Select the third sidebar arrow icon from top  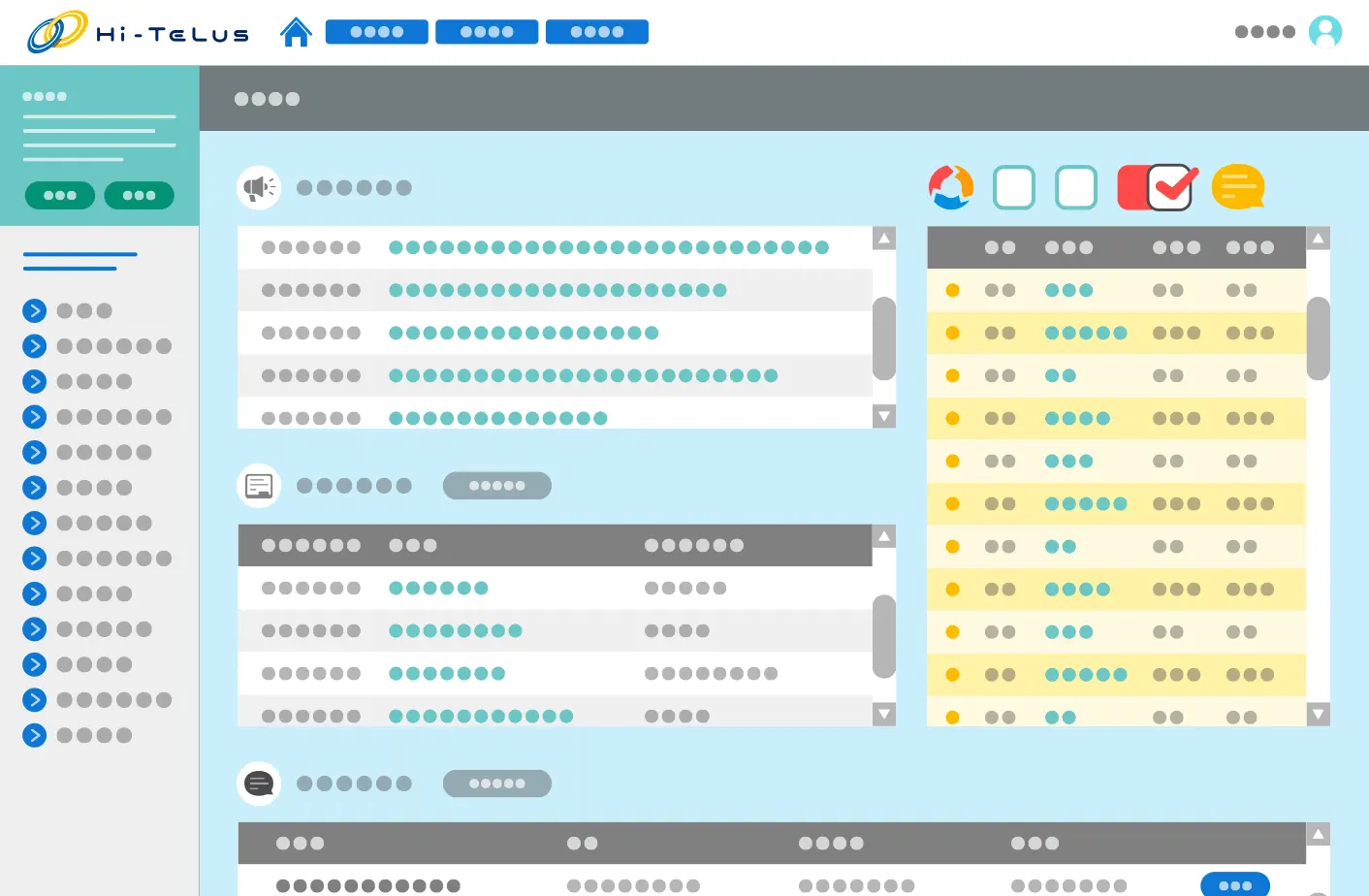point(34,381)
